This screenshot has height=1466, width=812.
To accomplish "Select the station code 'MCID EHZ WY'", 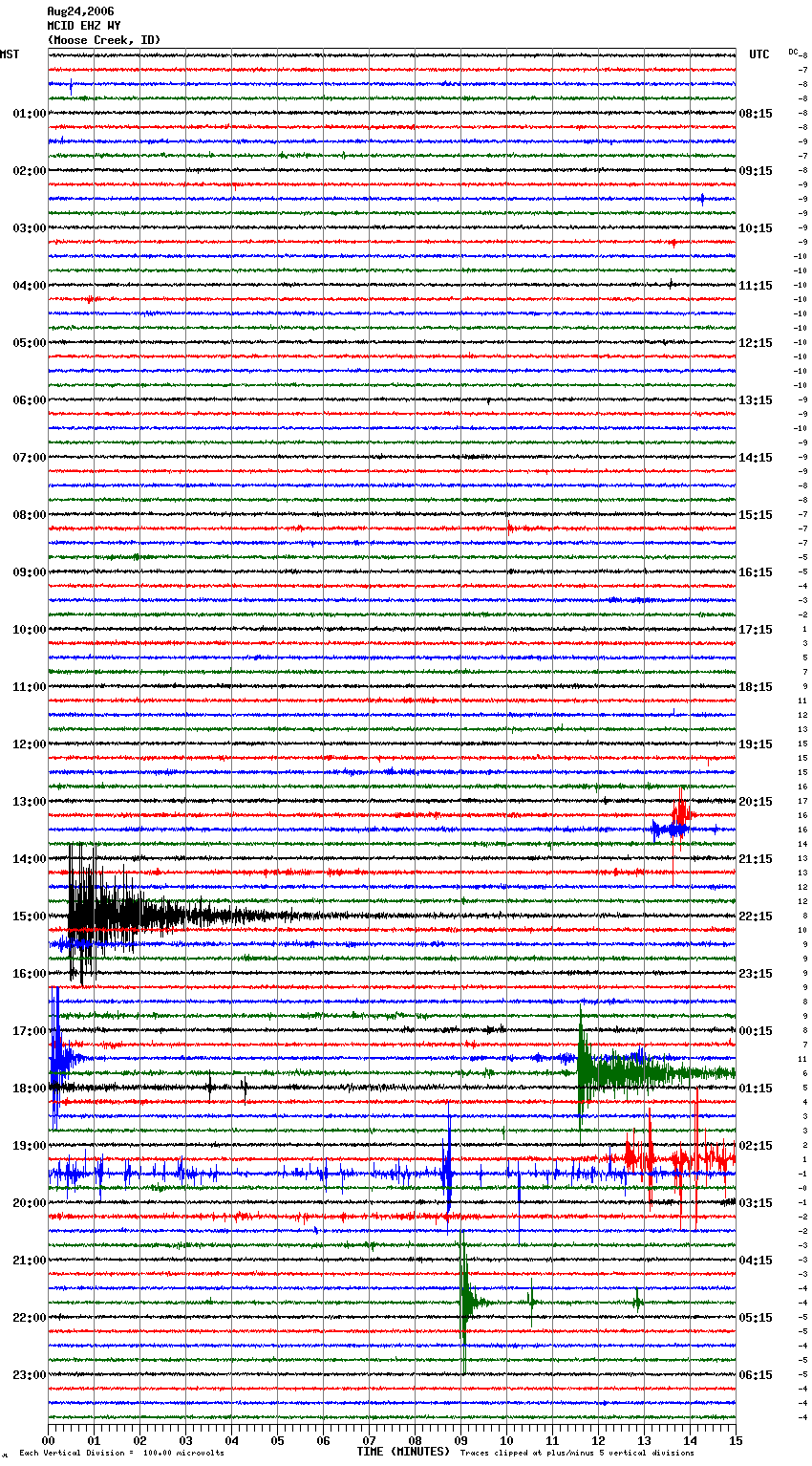I will tap(84, 26).
